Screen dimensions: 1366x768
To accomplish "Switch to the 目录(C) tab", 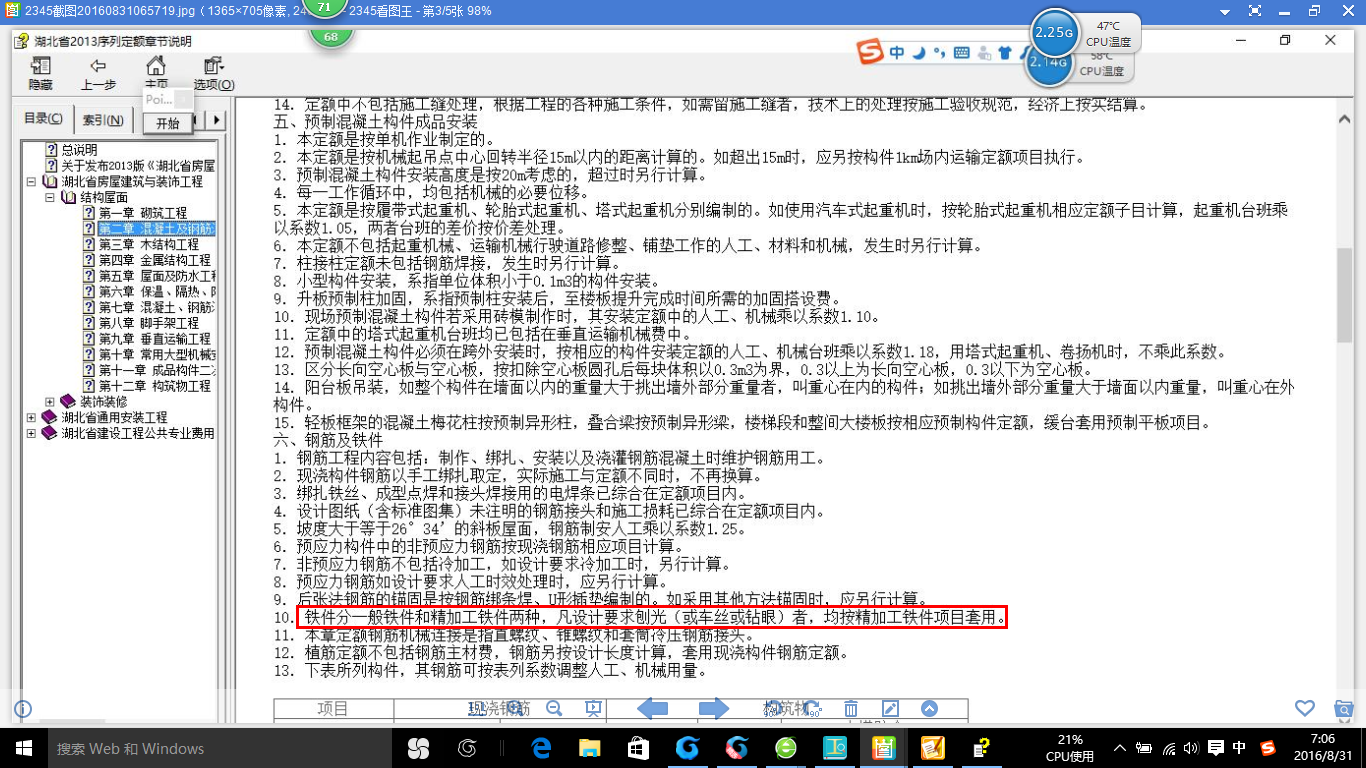I will click(x=43, y=119).
